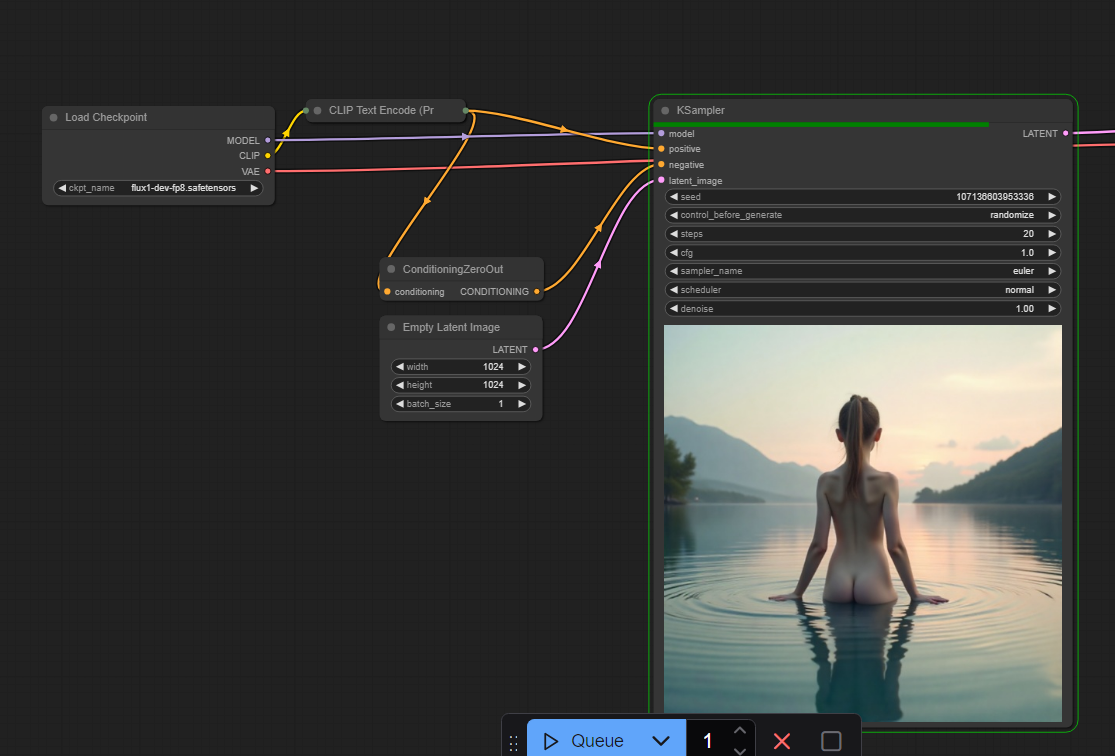This screenshot has height=756, width=1115.
Task: Click the CLIP Text Encode (Pr node title
Action: click(381, 110)
